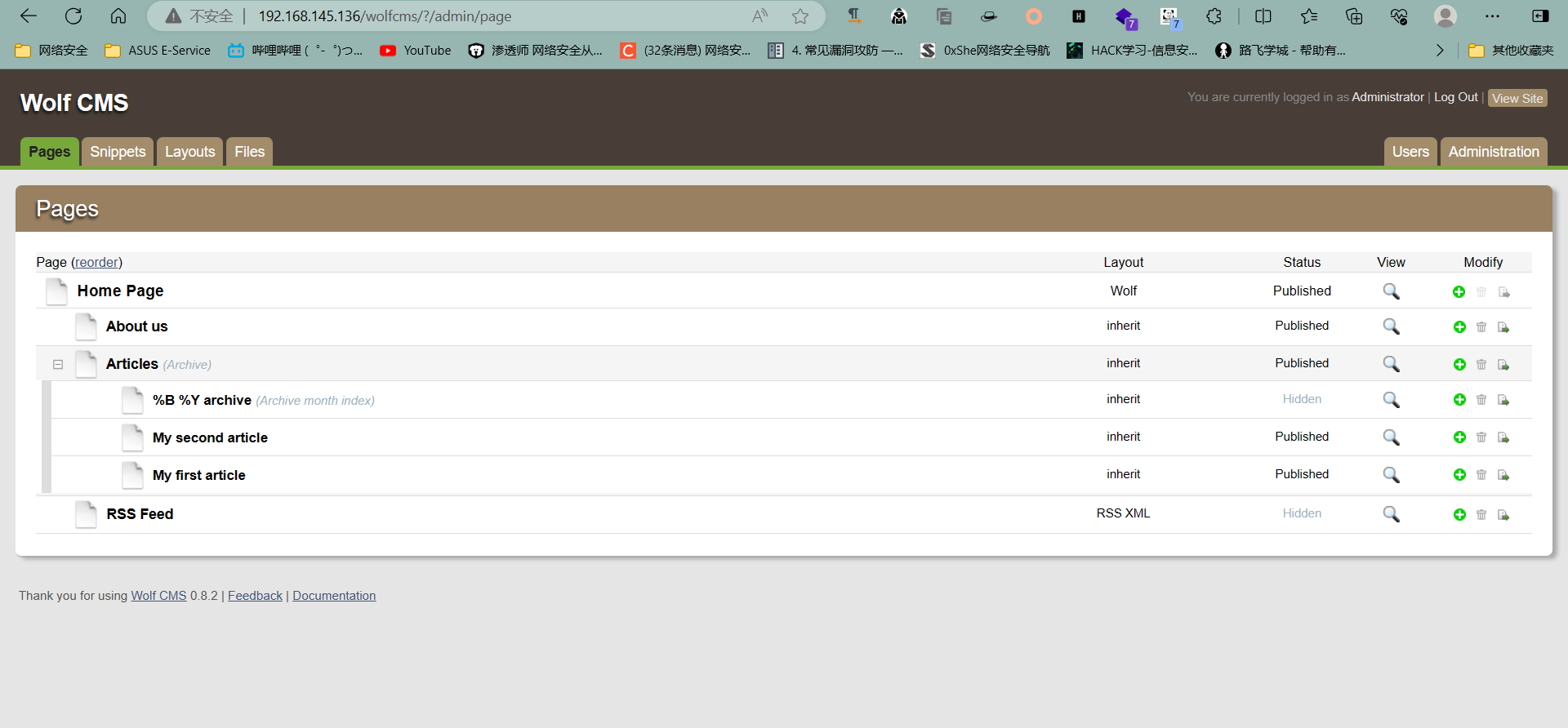Screen dimensions: 1568x728
Task: Click the view magnifier for Articles row
Action: tap(1391, 364)
